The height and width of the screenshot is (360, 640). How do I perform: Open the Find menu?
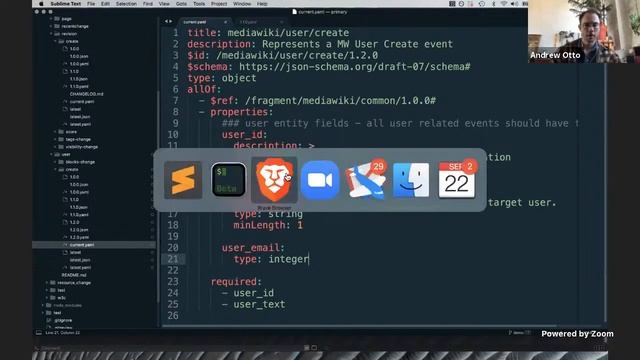tap(148, 4)
